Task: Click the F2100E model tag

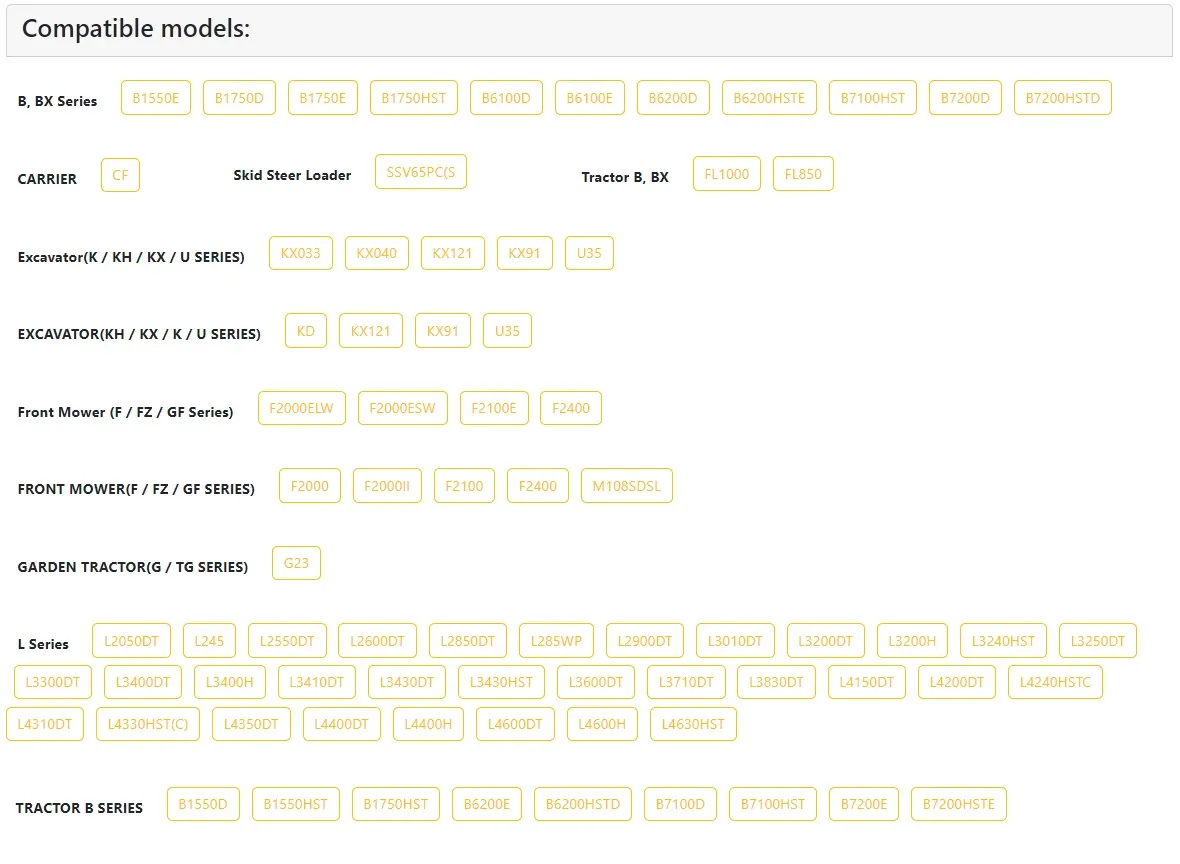Action: point(494,408)
